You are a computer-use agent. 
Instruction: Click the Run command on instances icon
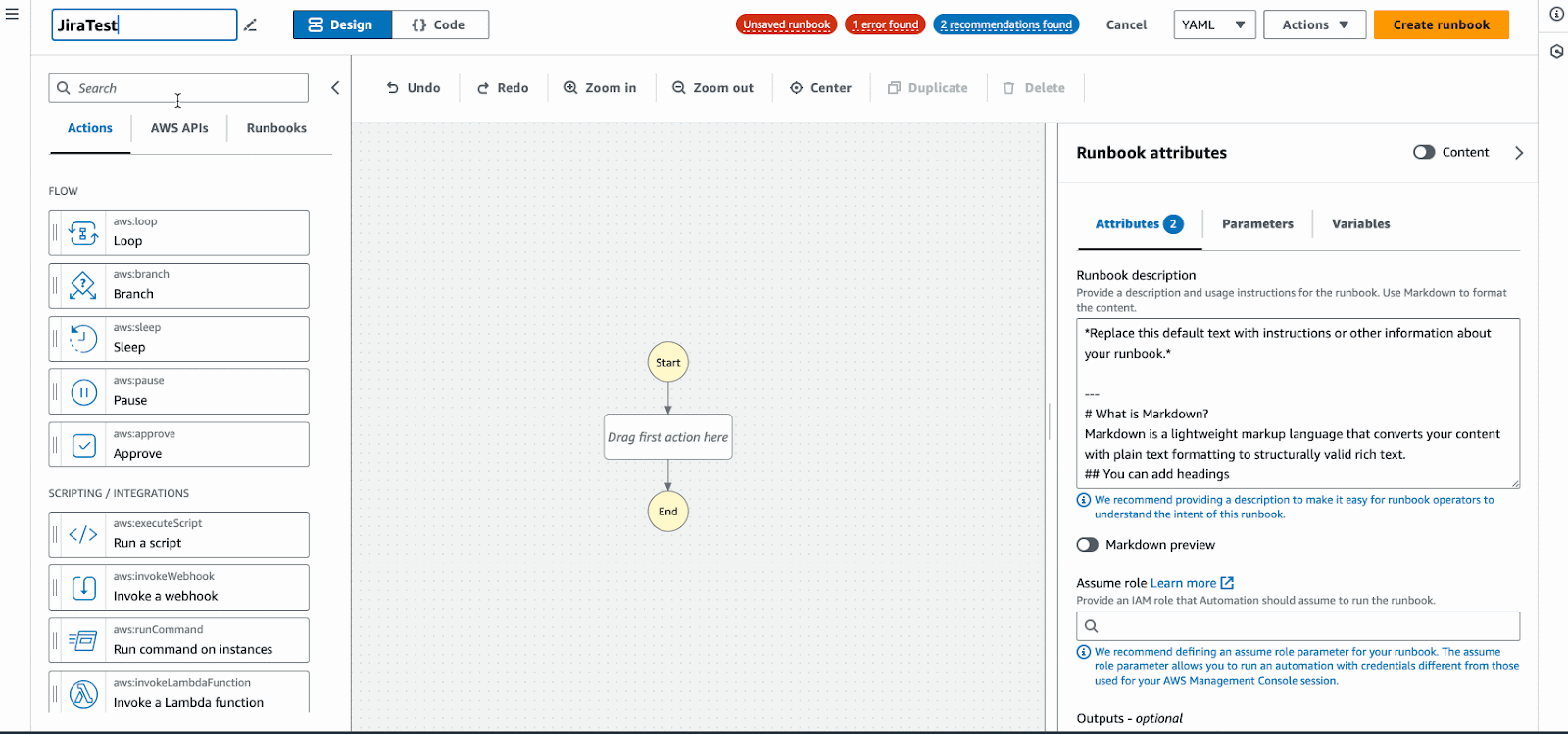tap(83, 641)
